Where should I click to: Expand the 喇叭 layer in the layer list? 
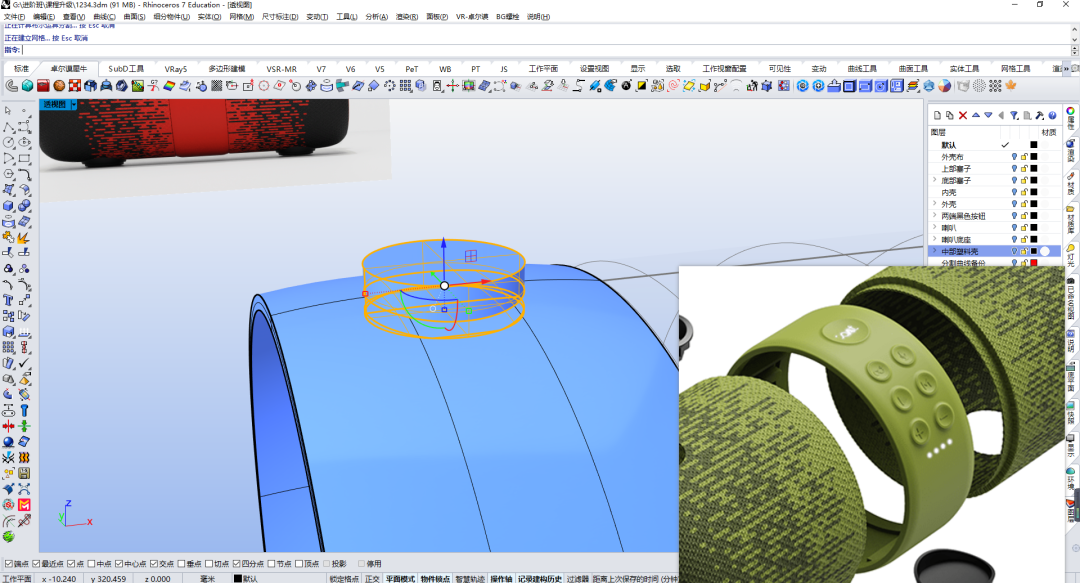click(935, 227)
